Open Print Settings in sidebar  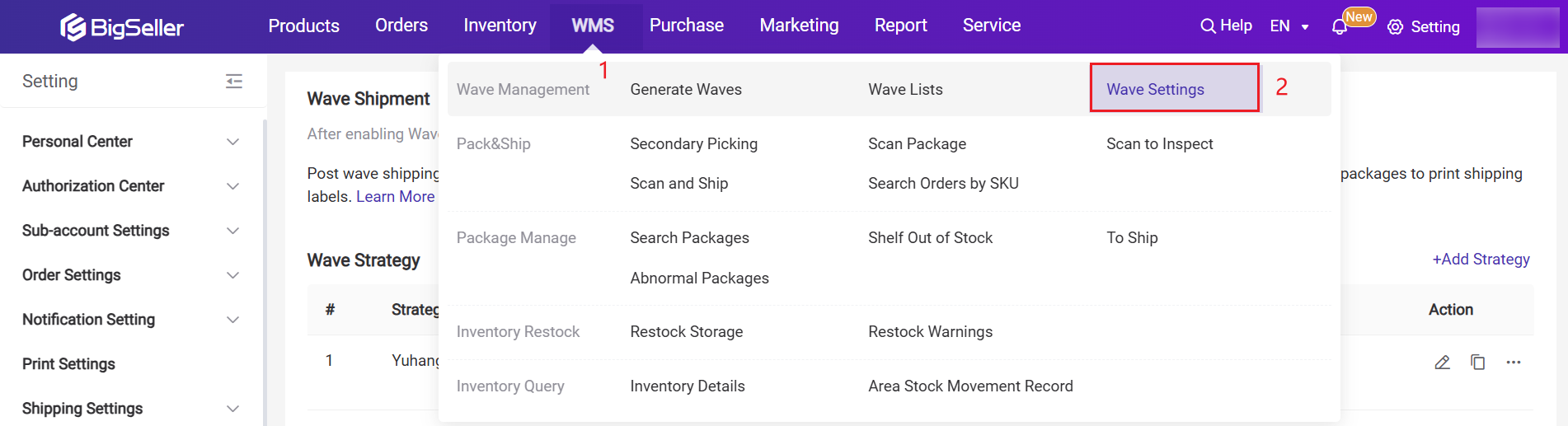click(68, 364)
